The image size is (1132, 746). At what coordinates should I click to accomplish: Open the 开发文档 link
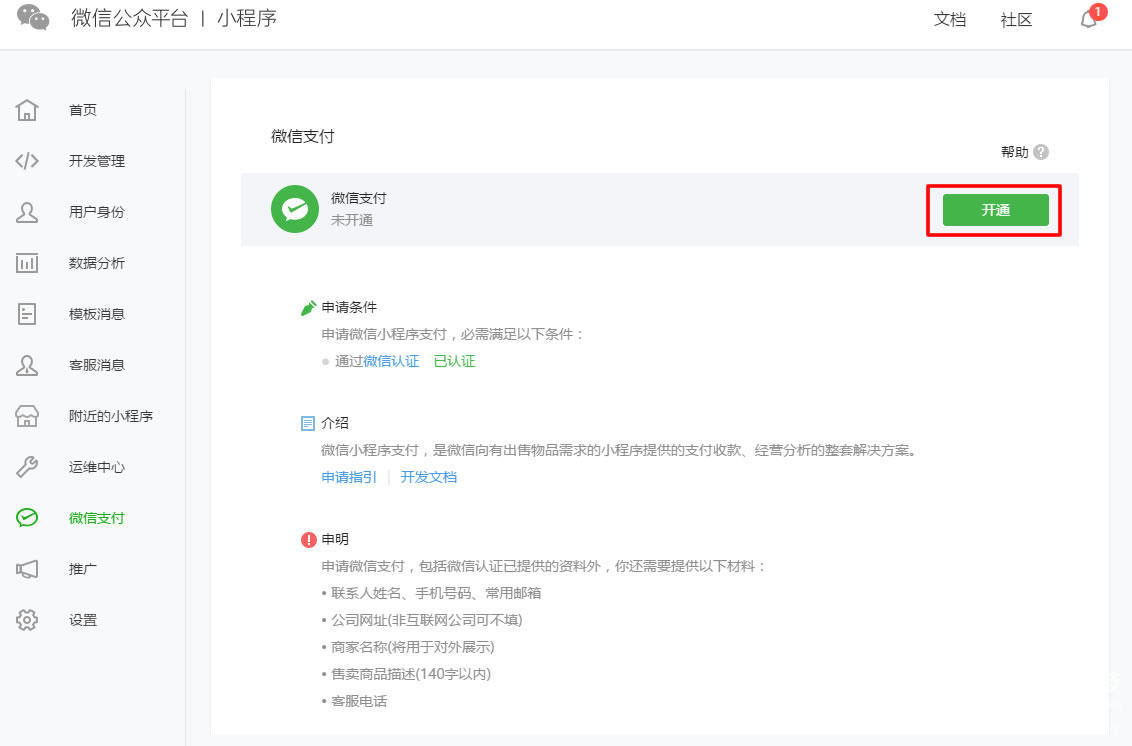click(x=429, y=477)
